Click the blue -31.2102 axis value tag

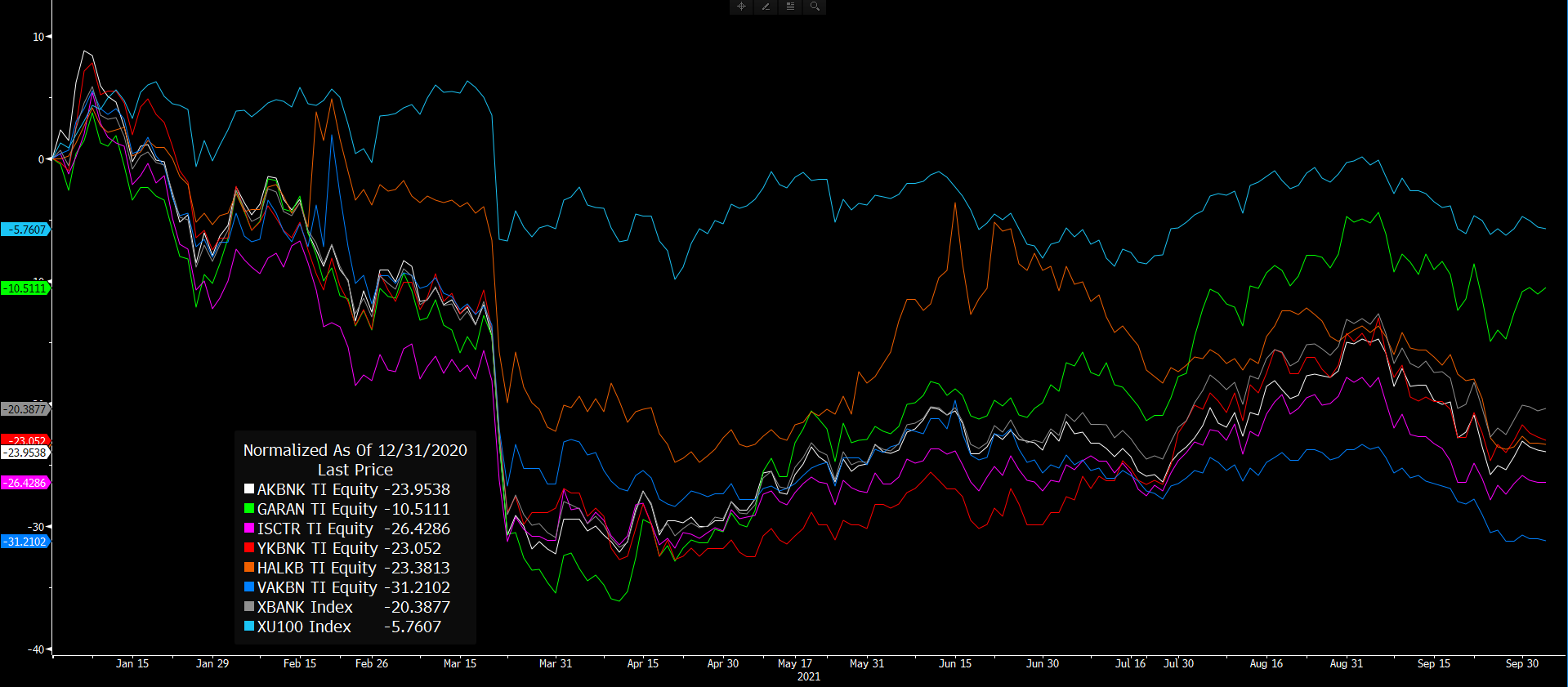point(26,542)
